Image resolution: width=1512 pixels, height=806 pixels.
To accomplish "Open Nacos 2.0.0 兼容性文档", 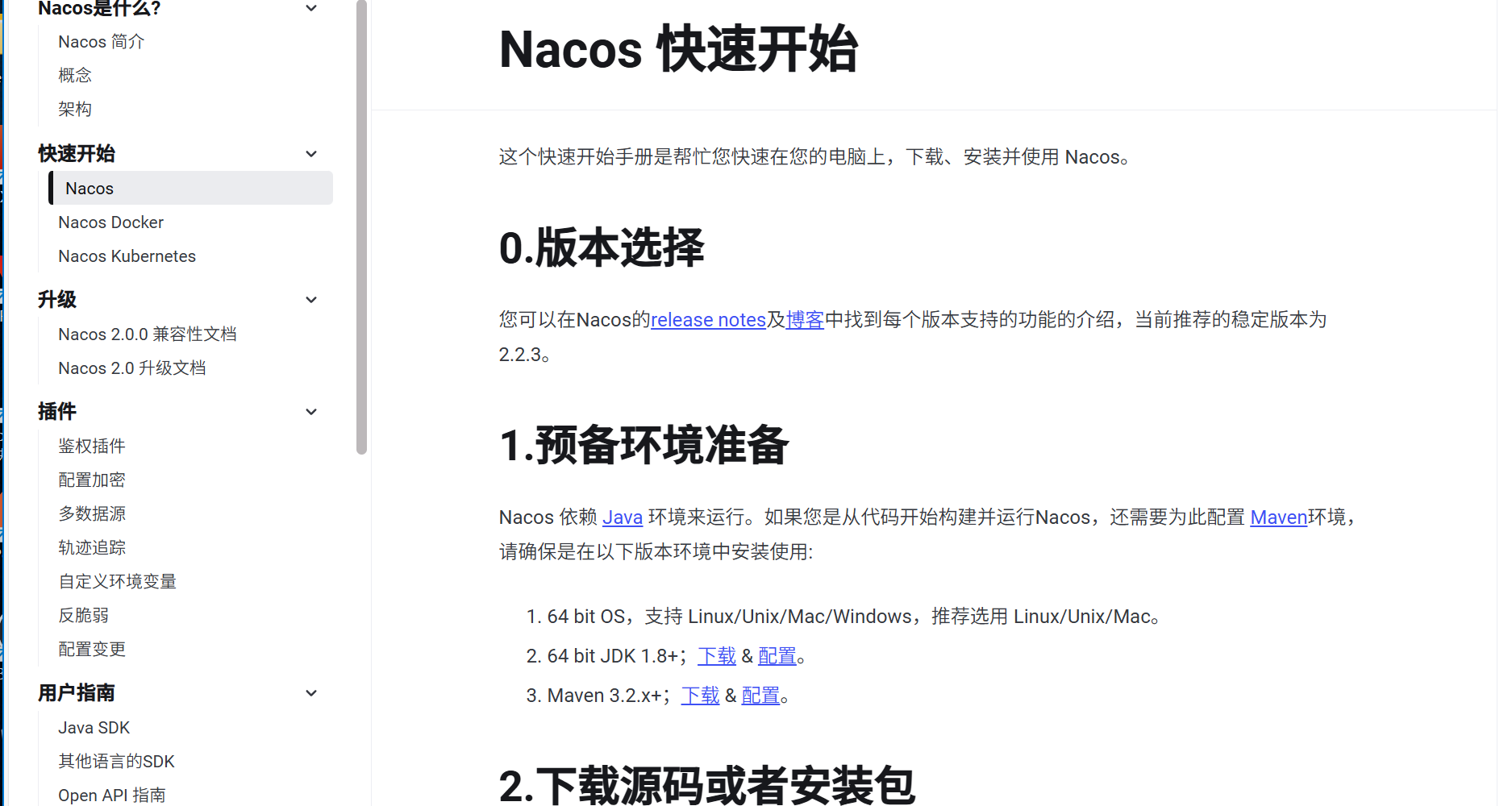I will (x=148, y=334).
